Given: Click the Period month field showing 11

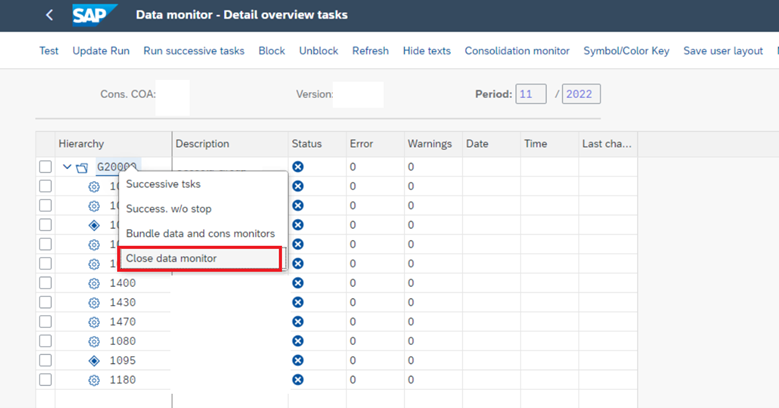Looking at the screenshot, I should (530, 95).
